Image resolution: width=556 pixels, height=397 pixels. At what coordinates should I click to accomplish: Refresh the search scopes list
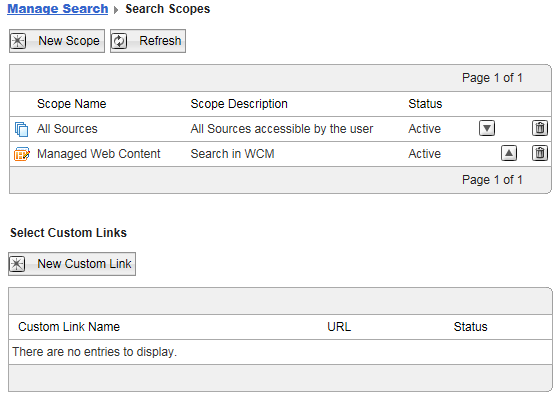pos(148,41)
